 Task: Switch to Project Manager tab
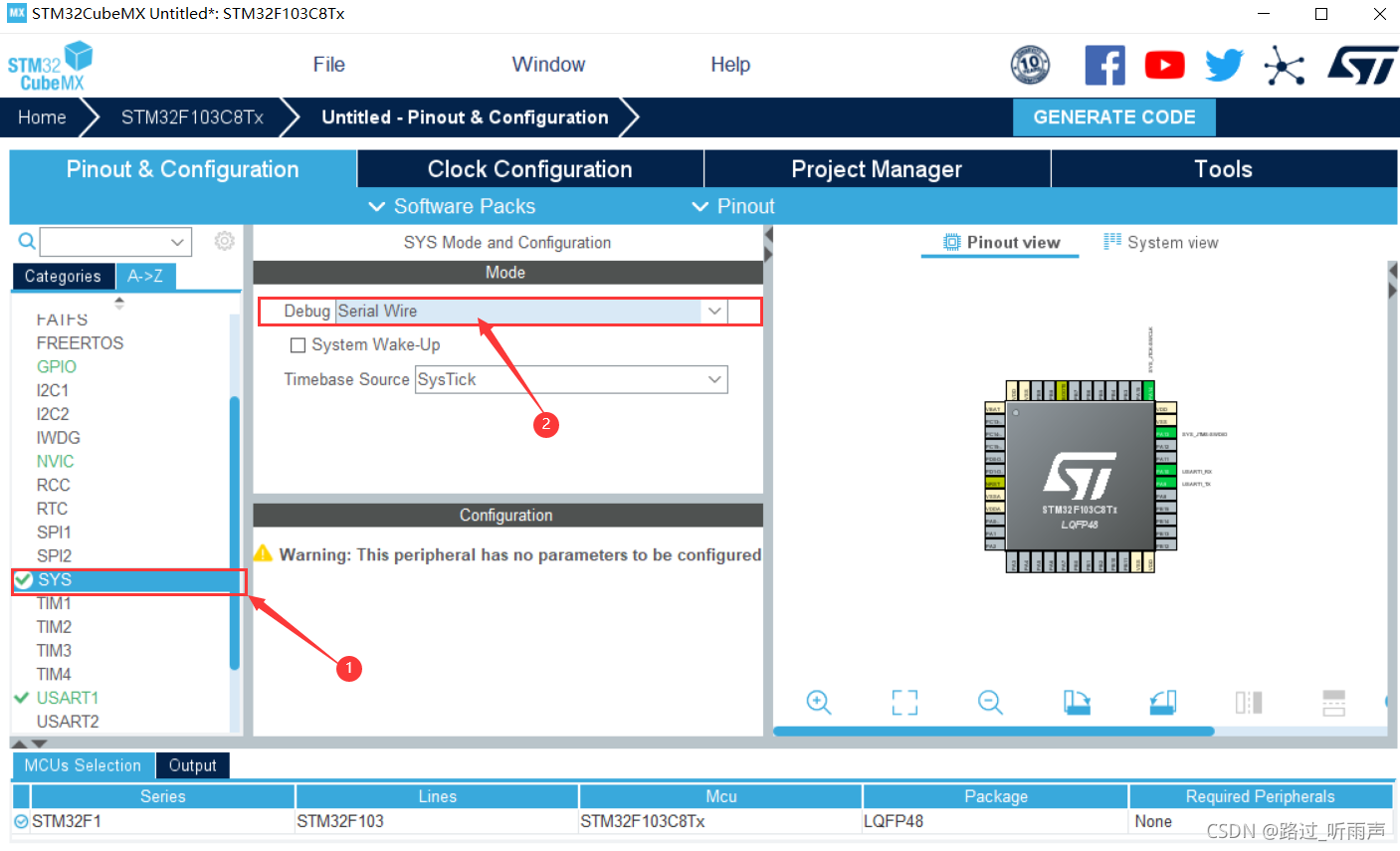click(877, 169)
